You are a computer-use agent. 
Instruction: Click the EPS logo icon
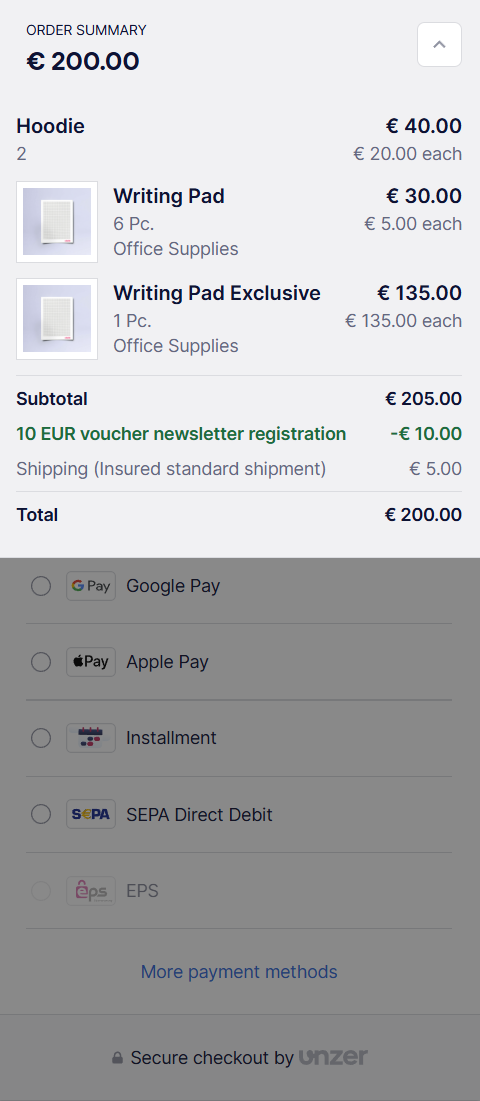tap(91, 890)
